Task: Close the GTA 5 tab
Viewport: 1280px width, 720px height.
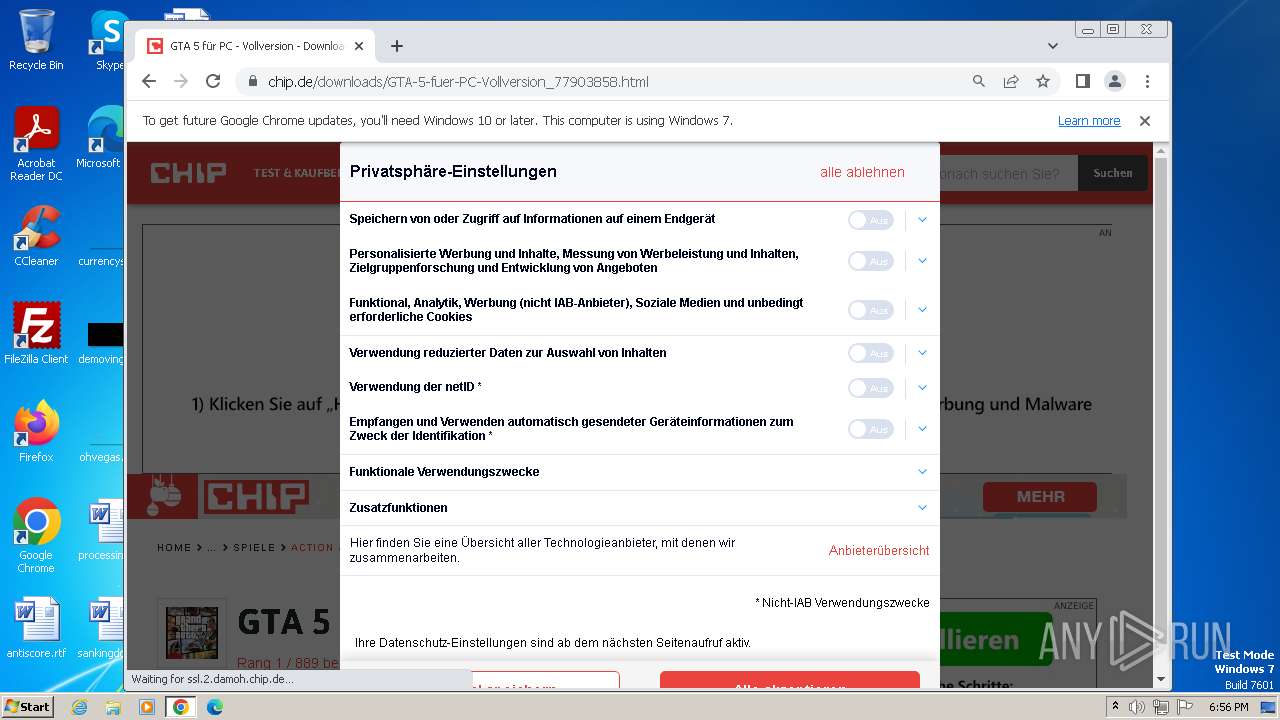Action: [359, 46]
